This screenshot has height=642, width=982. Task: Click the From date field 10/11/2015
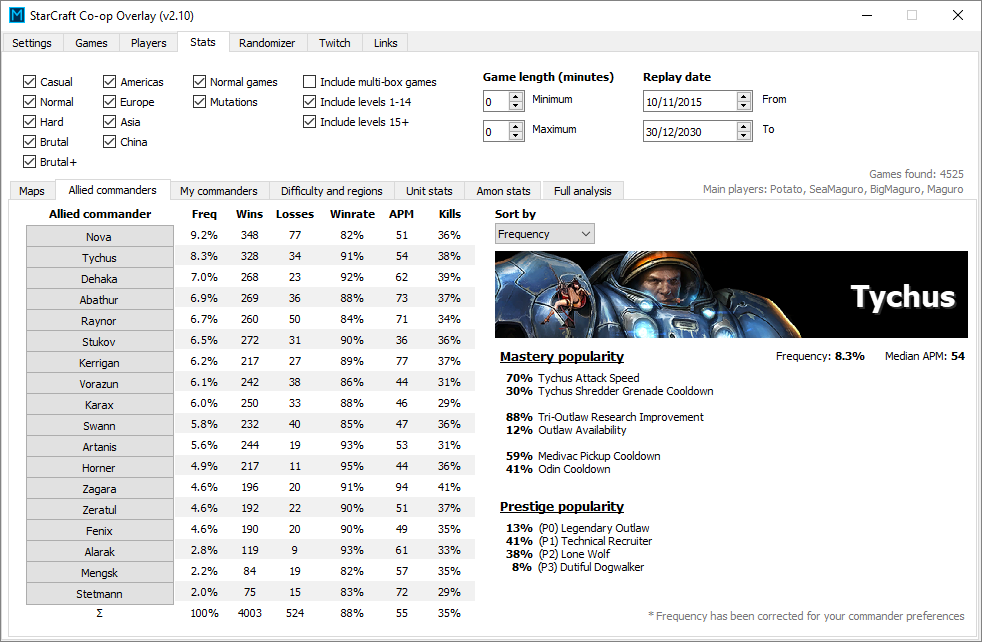(690, 101)
